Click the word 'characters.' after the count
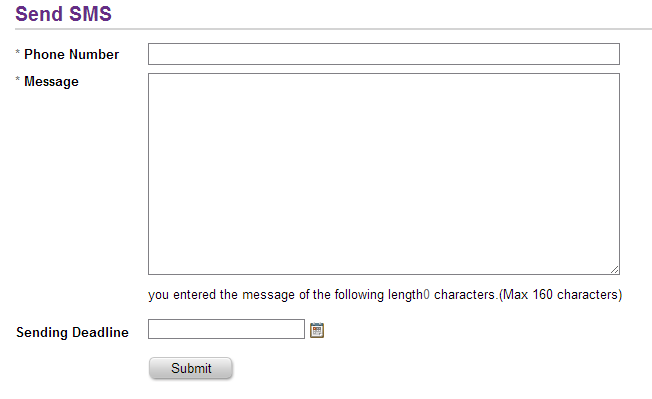 [466, 295]
